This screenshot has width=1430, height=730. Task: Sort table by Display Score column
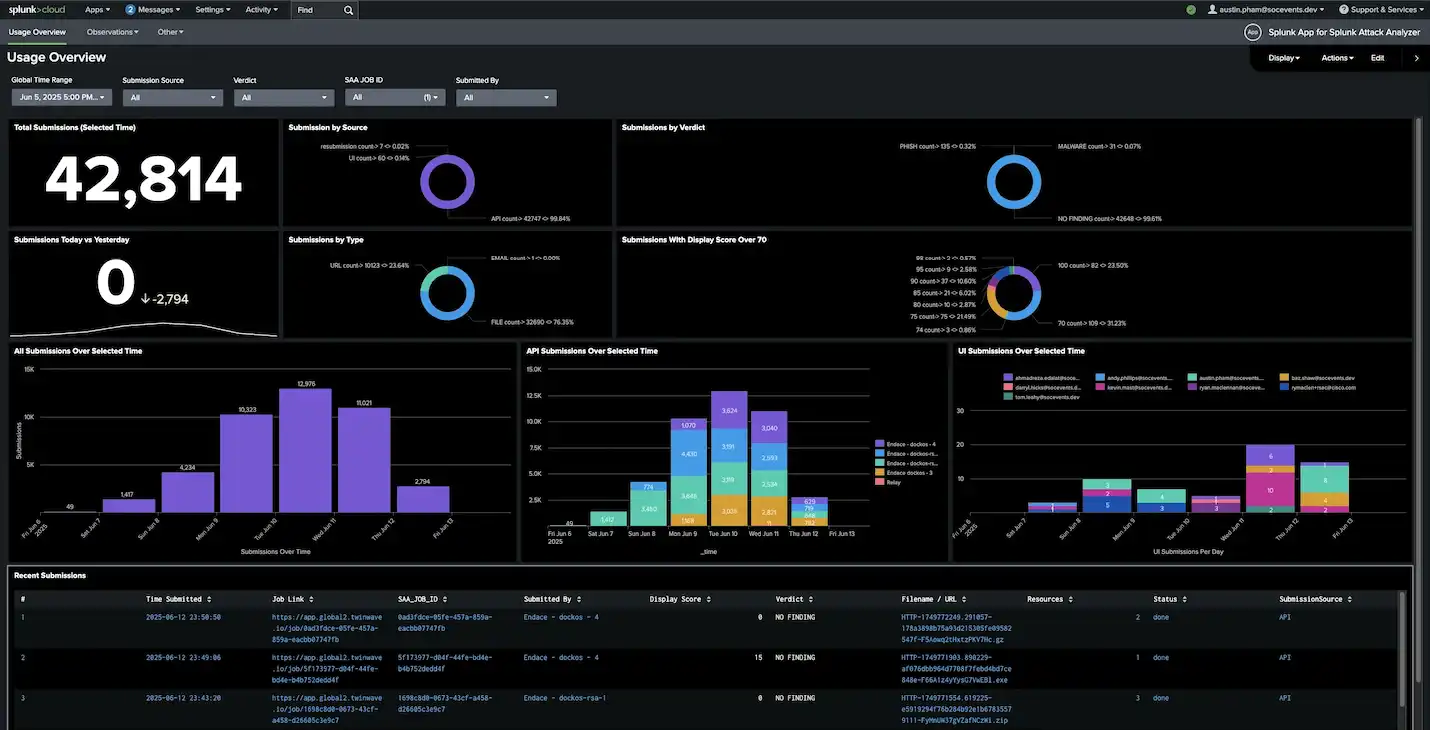[681, 599]
